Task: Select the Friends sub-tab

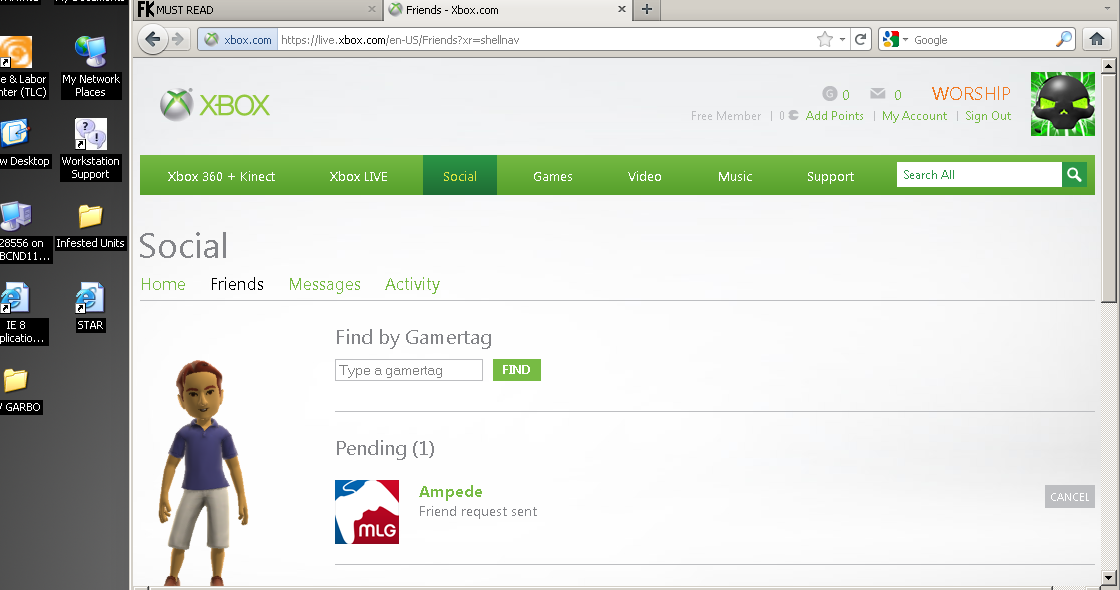Action: pyautogui.click(x=237, y=284)
